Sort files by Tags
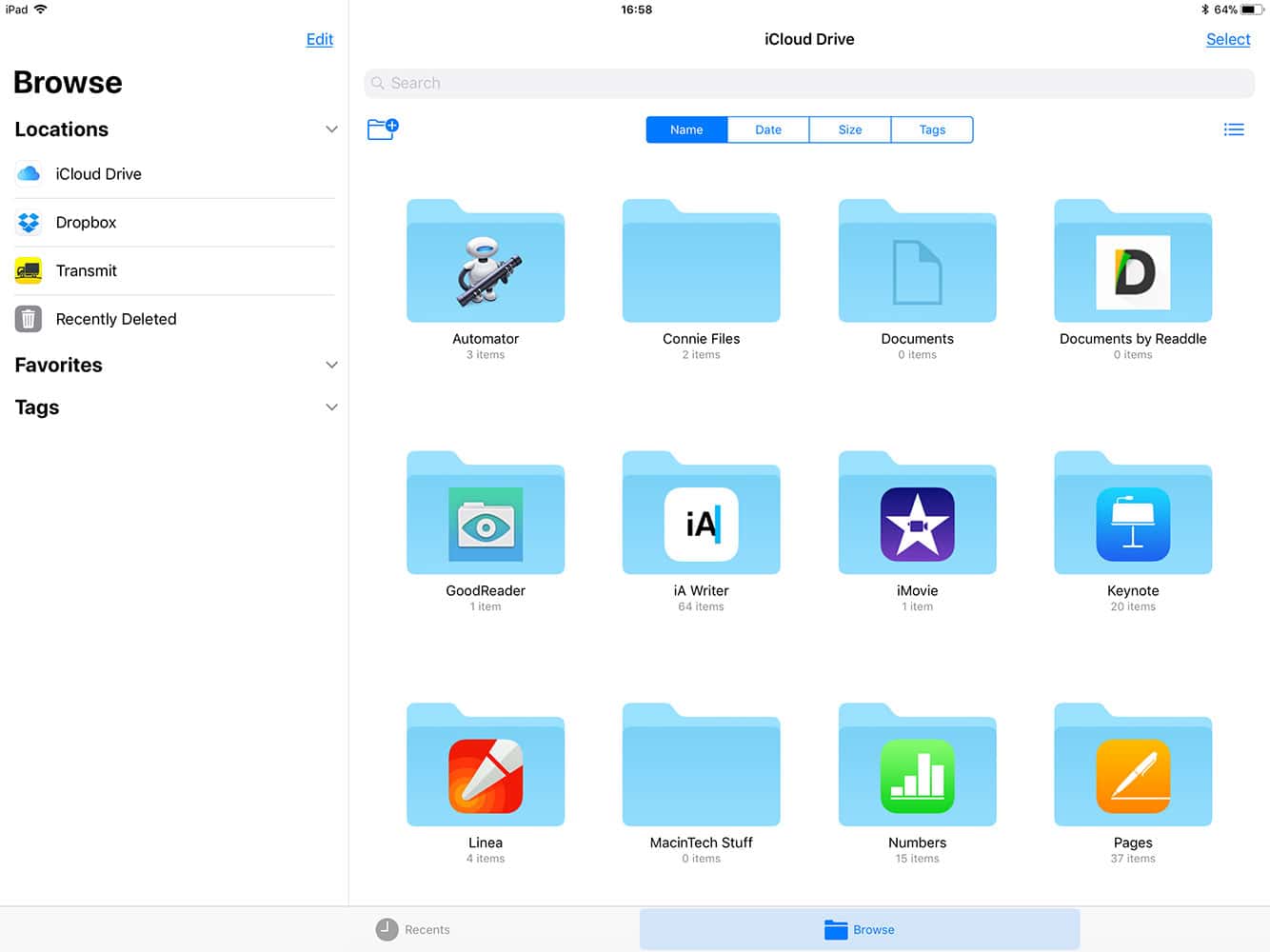1270x952 pixels. click(x=932, y=129)
